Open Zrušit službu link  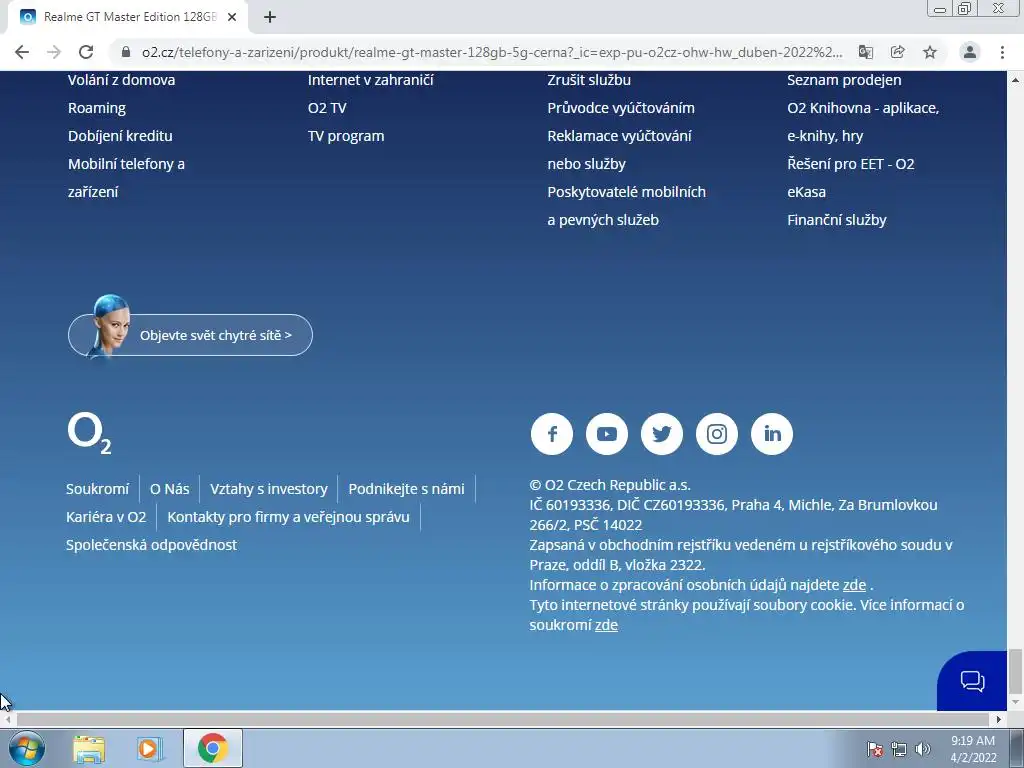(x=589, y=80)
